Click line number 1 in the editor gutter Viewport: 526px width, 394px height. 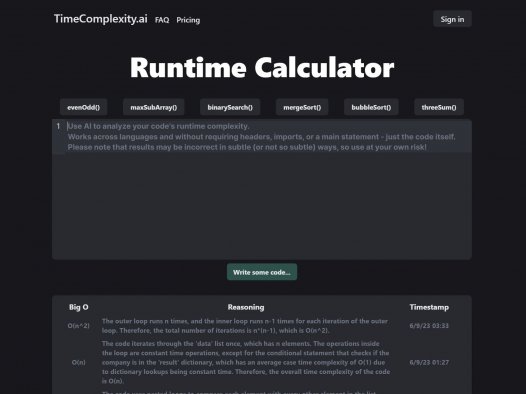58,126
